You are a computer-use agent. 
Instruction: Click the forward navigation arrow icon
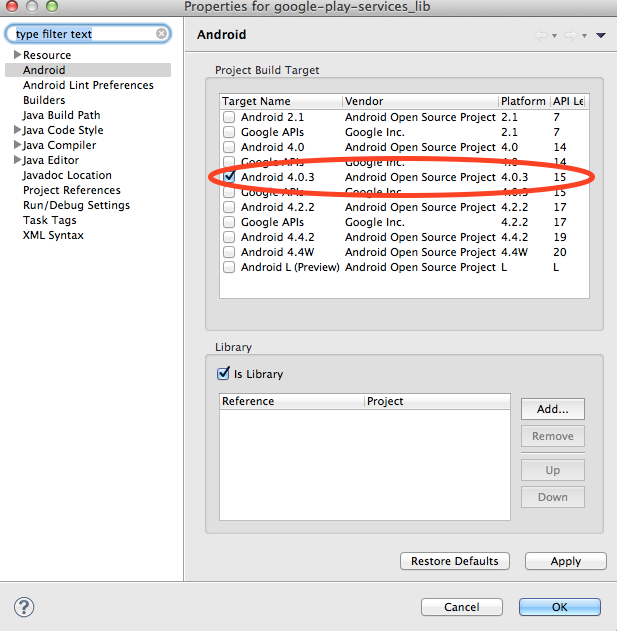(x=570, y=35)
